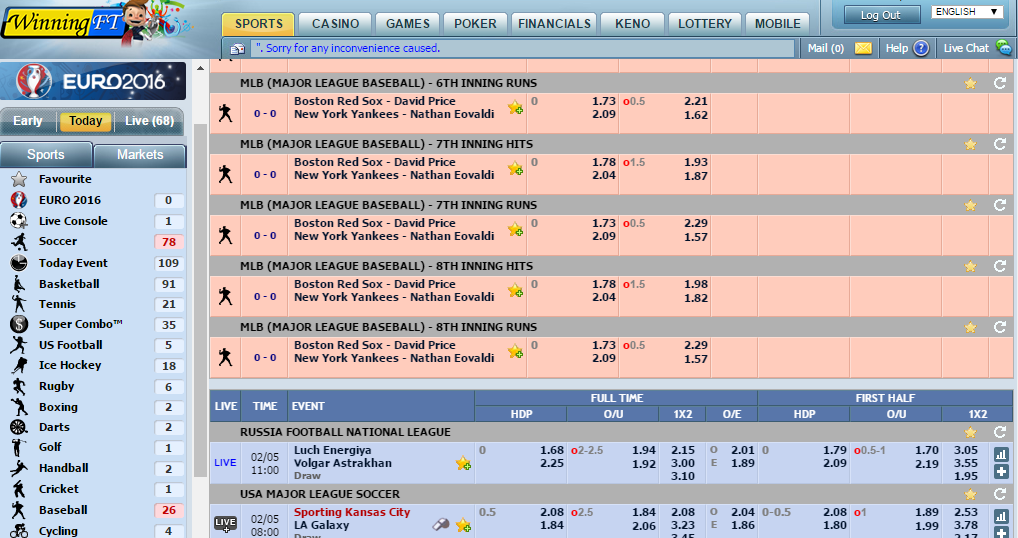This screenshot has height=538, width=1018.
Task: Favourite the 7TH INNING HITS league star
Action: coord(970,144)
